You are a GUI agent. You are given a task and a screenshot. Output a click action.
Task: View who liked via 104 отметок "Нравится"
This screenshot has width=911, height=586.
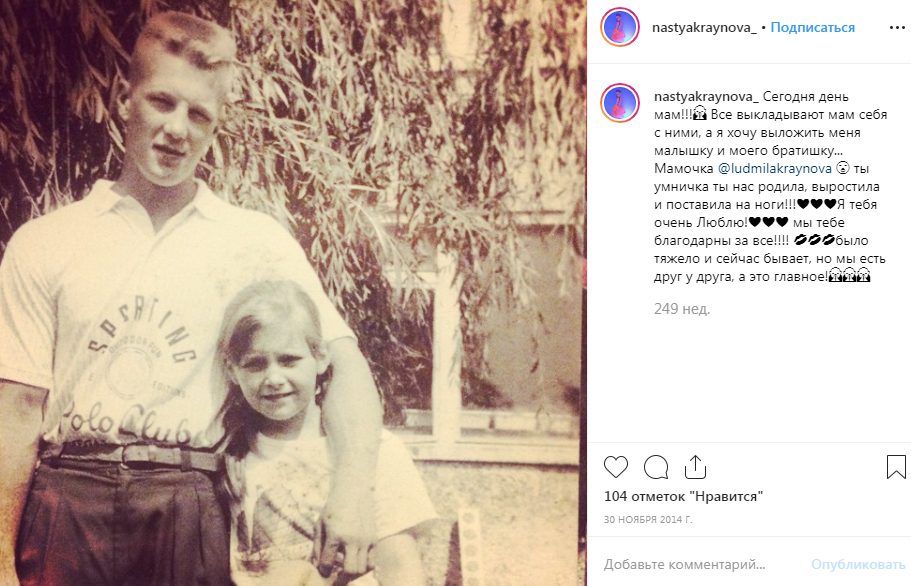683,497
